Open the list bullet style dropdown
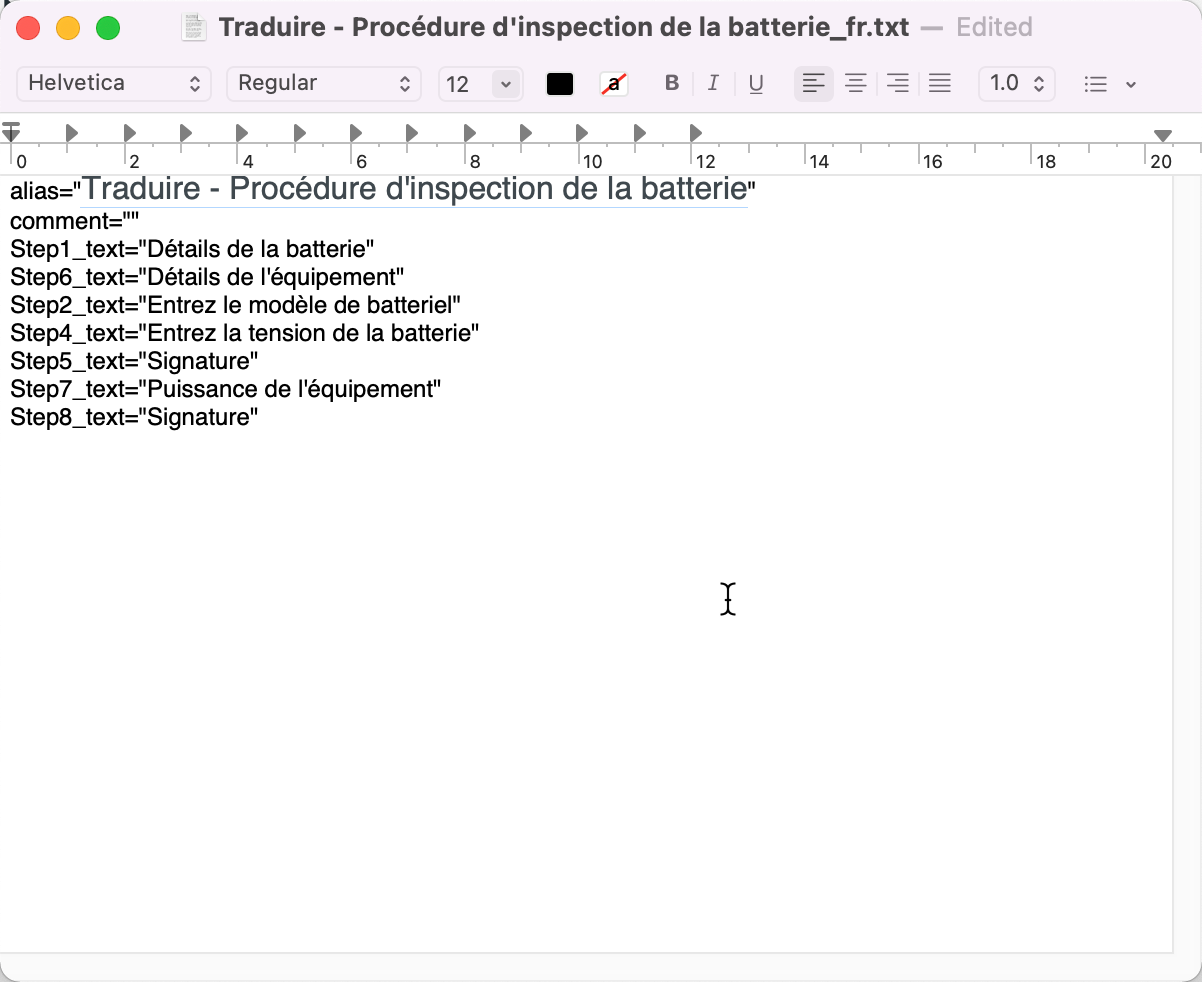 tap(1109, 83)
